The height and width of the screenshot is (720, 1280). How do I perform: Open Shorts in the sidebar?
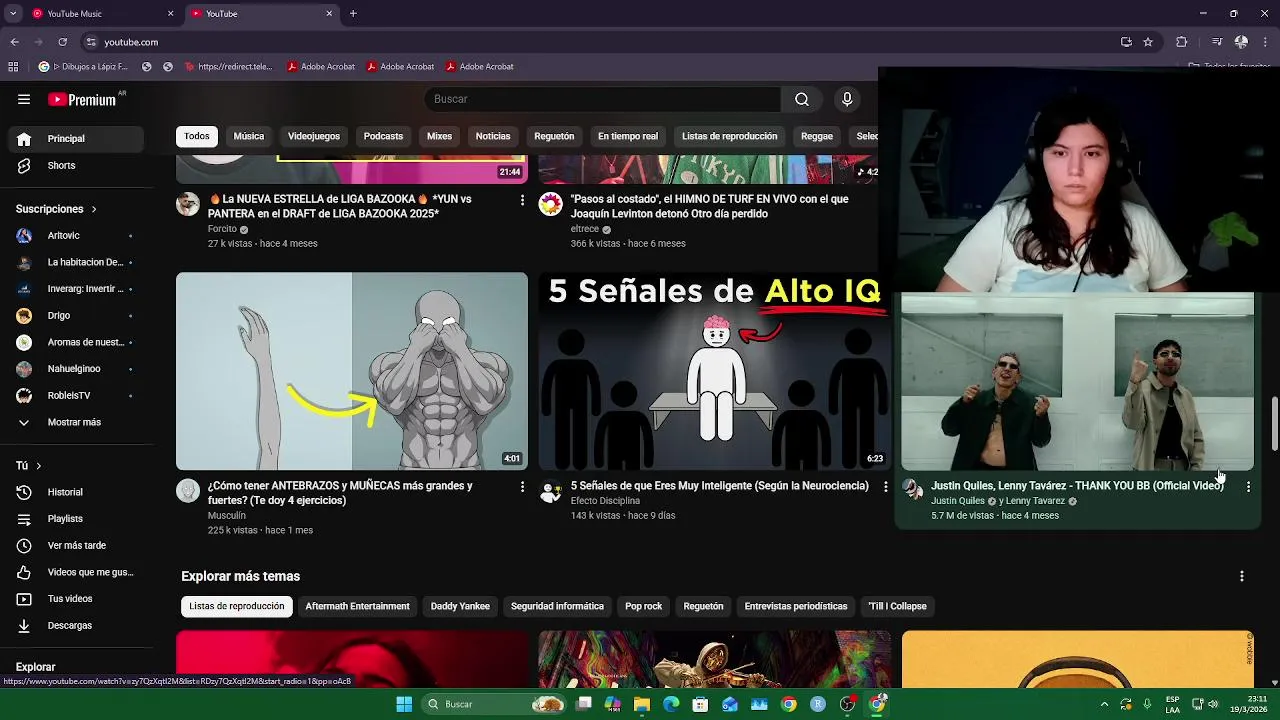(76, 166)
